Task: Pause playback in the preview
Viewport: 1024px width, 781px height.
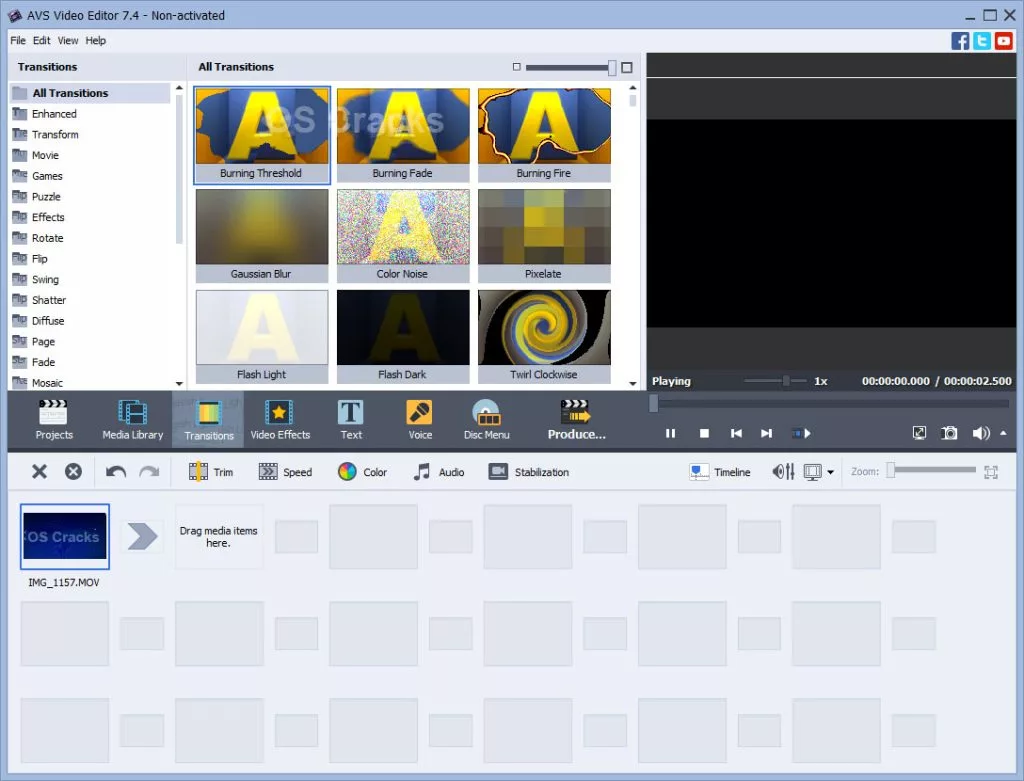Action: 670,434
